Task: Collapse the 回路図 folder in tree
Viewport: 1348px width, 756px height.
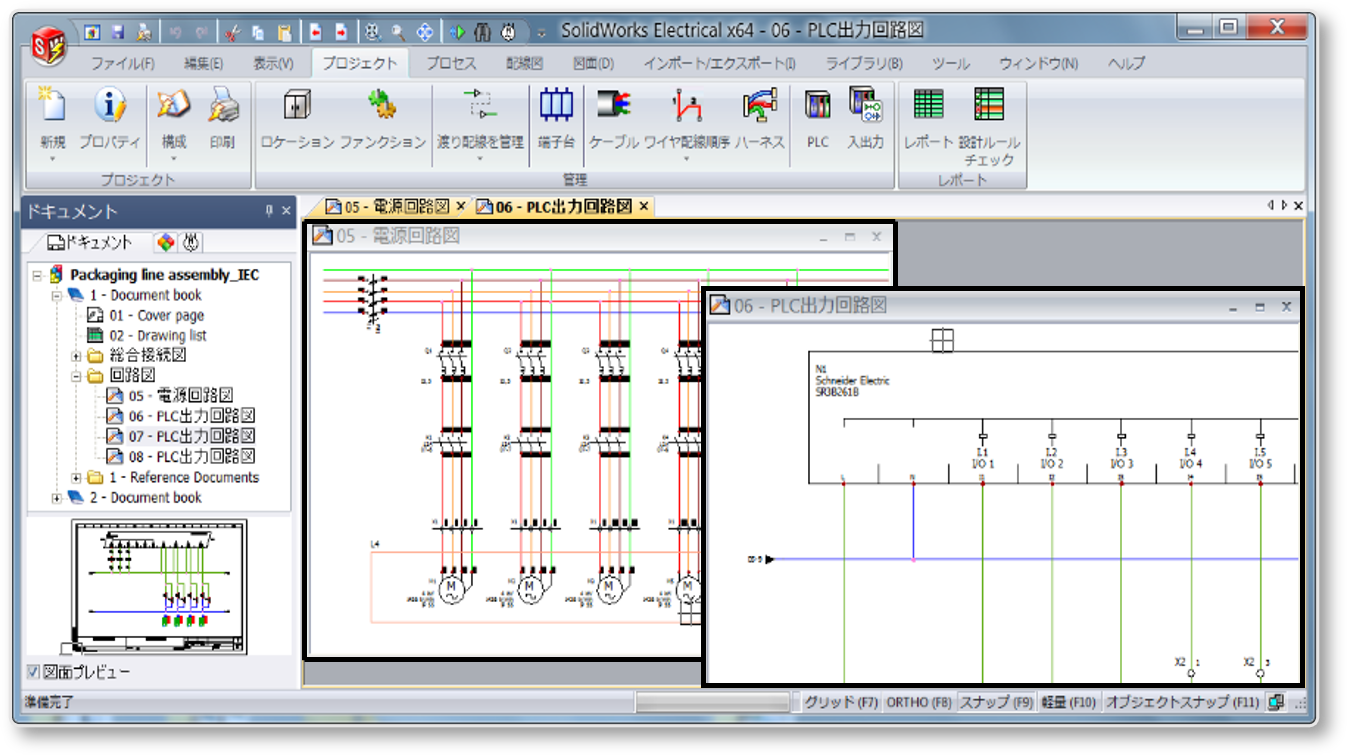Action: pos(77,376)
